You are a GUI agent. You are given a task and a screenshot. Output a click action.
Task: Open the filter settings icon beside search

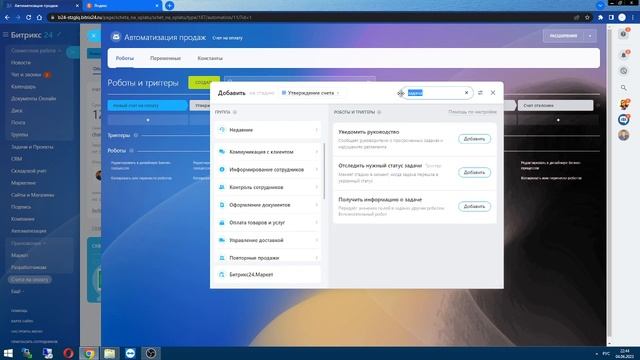[480, 93]
